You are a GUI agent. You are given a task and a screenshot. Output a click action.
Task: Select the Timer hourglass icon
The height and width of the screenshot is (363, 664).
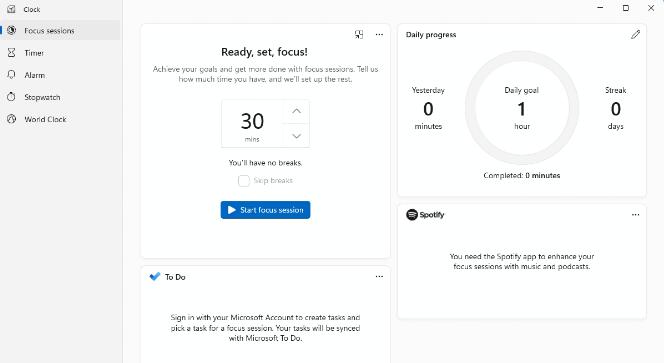[11, 53]
